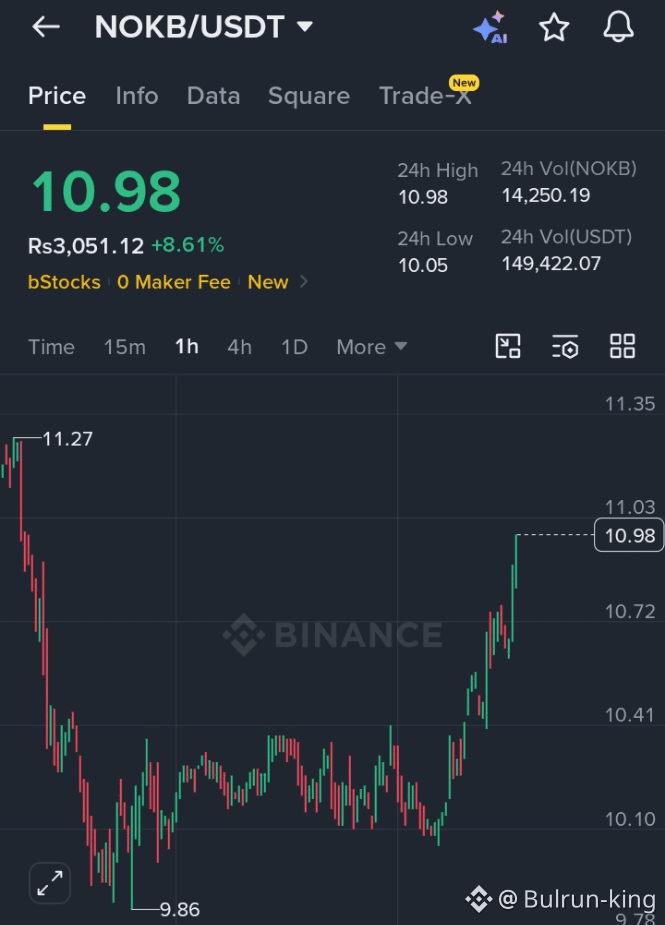Image resolution: width=665 pixels, height=925 pixels.
Task: Tap the Binance logo by Bulrun-king
Action: (x=479, y=899)
